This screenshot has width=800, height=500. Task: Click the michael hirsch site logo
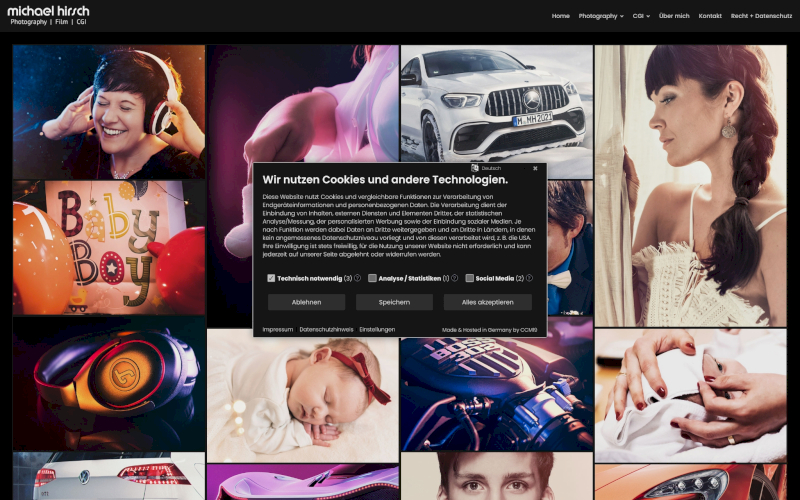pos(48,15)
